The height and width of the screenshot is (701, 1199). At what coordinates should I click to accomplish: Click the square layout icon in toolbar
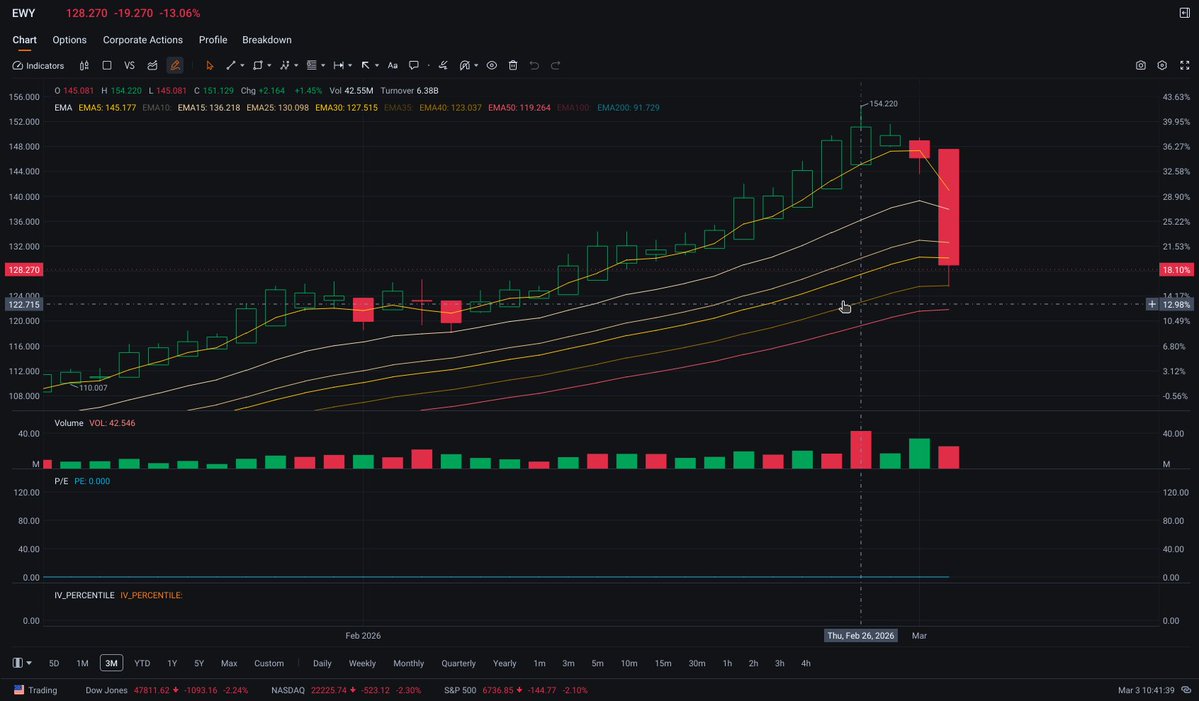pos(107,66)
